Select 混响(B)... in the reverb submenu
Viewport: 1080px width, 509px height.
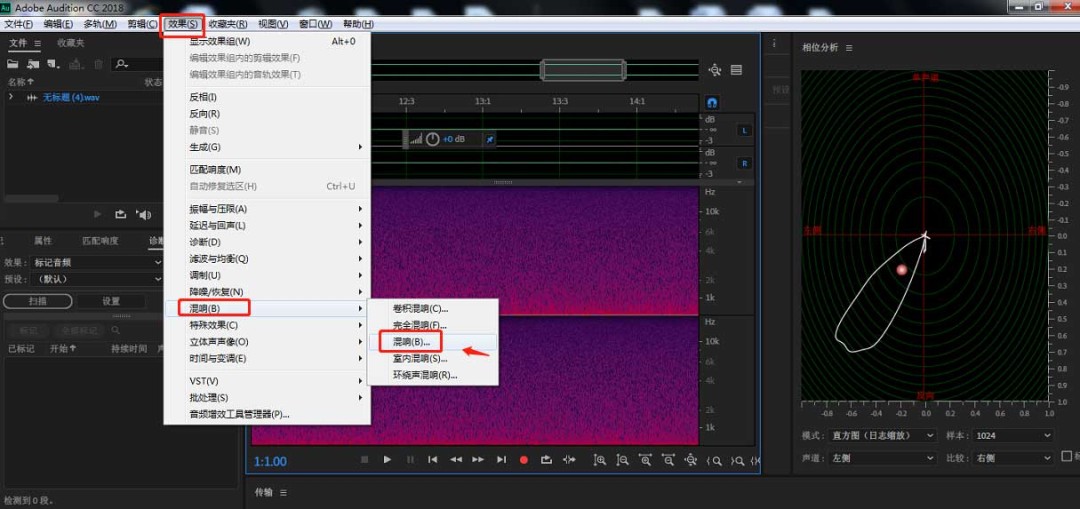coord(411,342)
